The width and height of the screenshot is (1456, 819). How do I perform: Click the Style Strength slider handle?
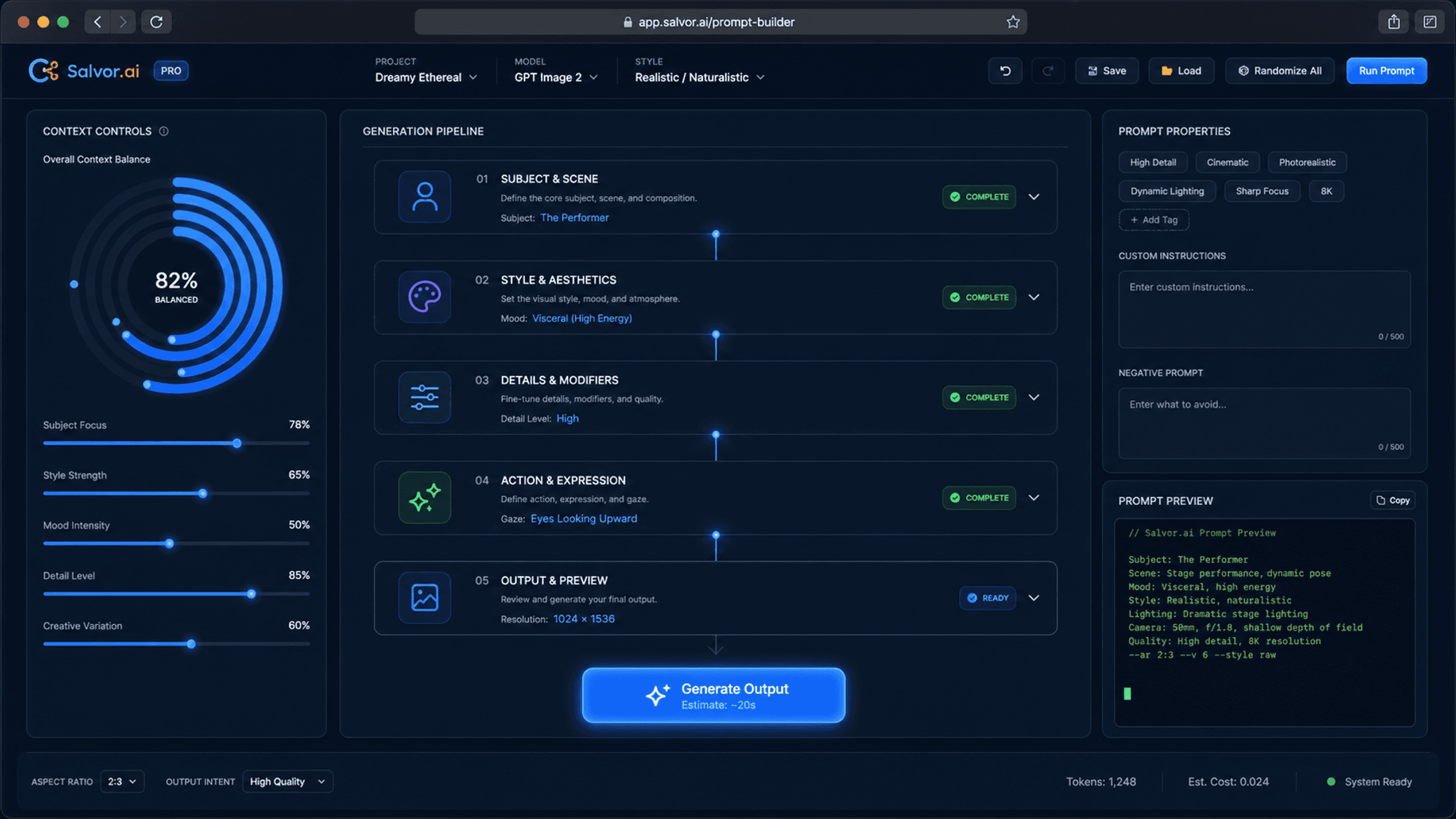coord(203,493)
